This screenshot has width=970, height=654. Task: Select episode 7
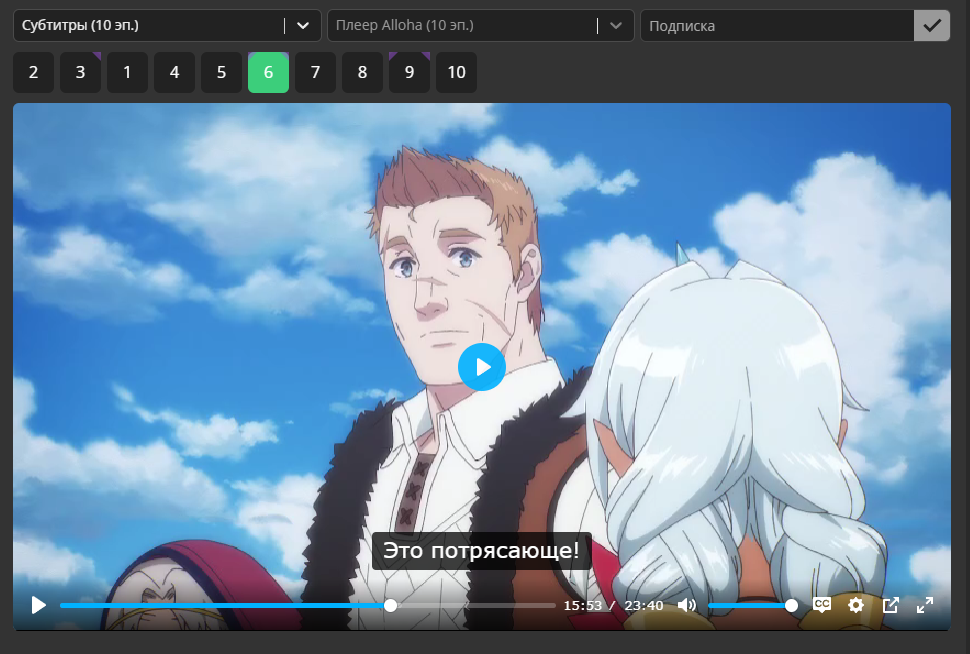pos(315,72)
